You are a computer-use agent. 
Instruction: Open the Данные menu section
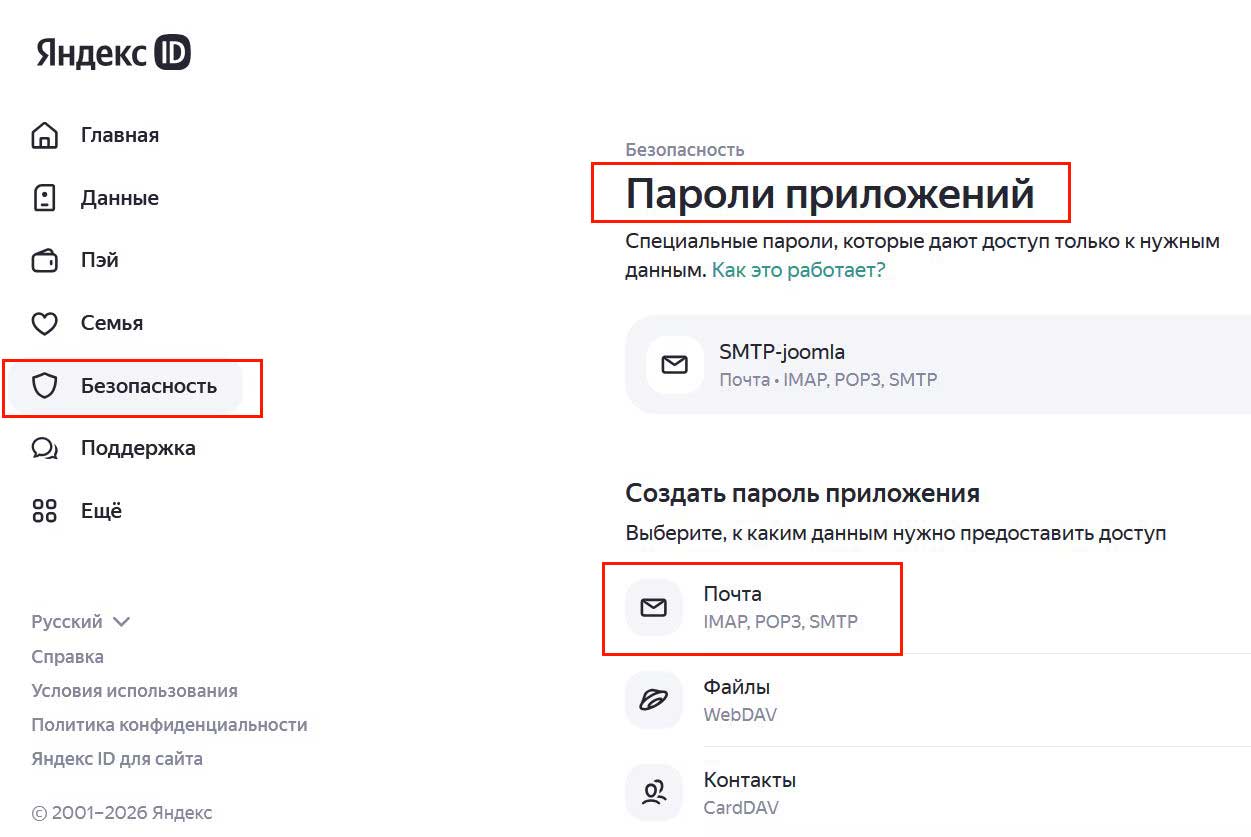120,198
